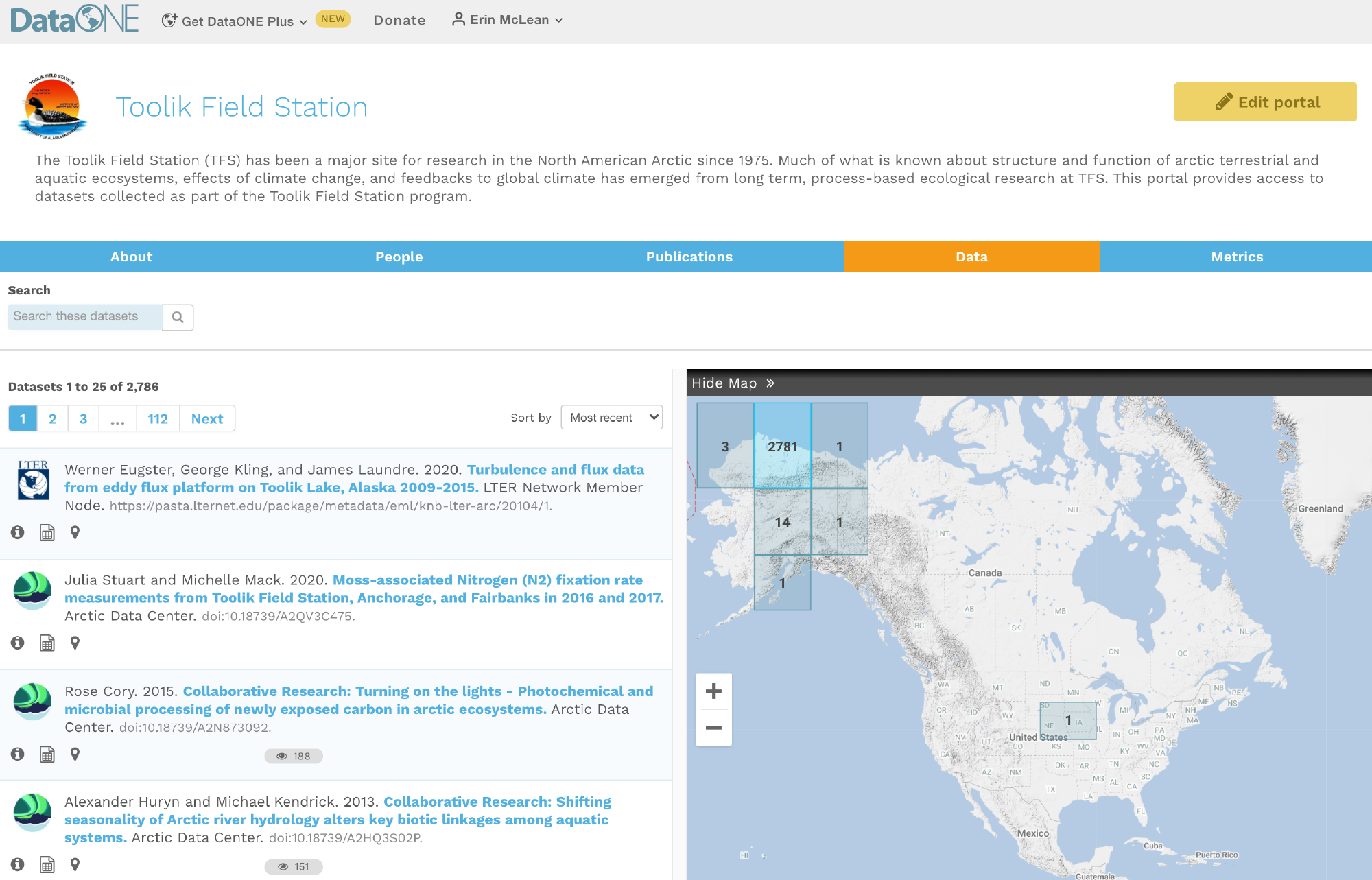This screenshot has width=1372, height=880.
Task: Go to results page 112
Action: (x=158, y=419)
